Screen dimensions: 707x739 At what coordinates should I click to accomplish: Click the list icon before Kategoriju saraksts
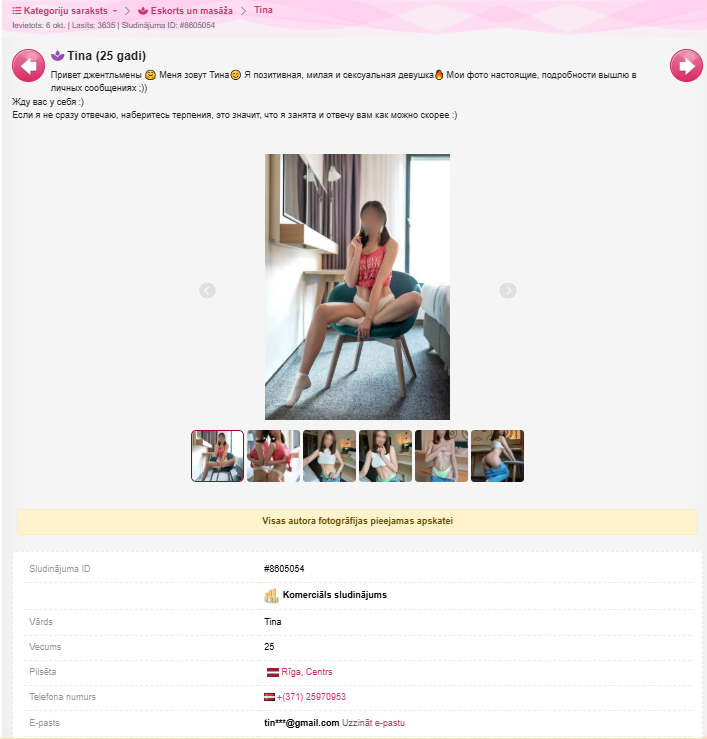(x=16, y=10)
